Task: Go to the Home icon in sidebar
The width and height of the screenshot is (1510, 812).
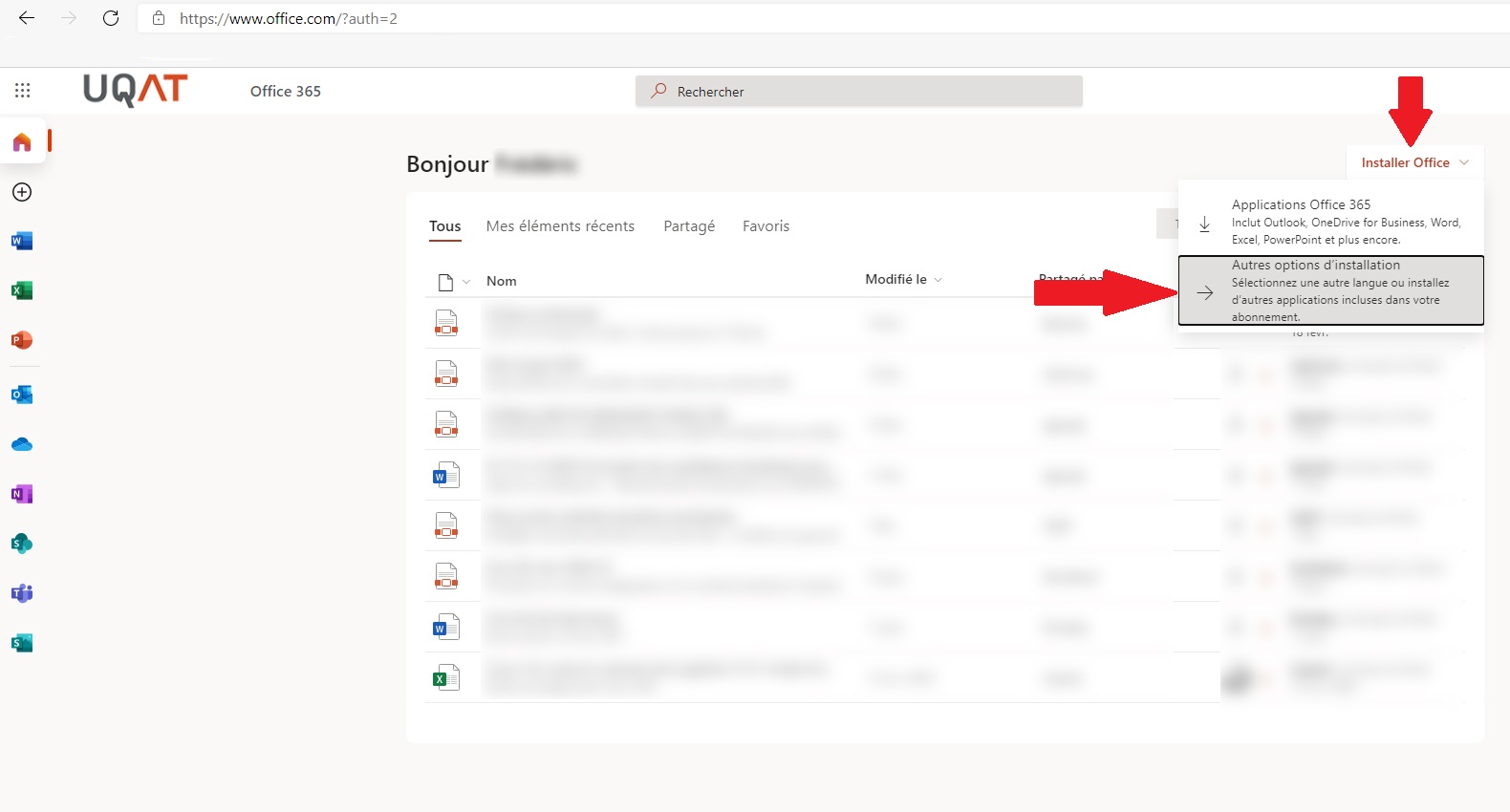Action: point(22,142)
